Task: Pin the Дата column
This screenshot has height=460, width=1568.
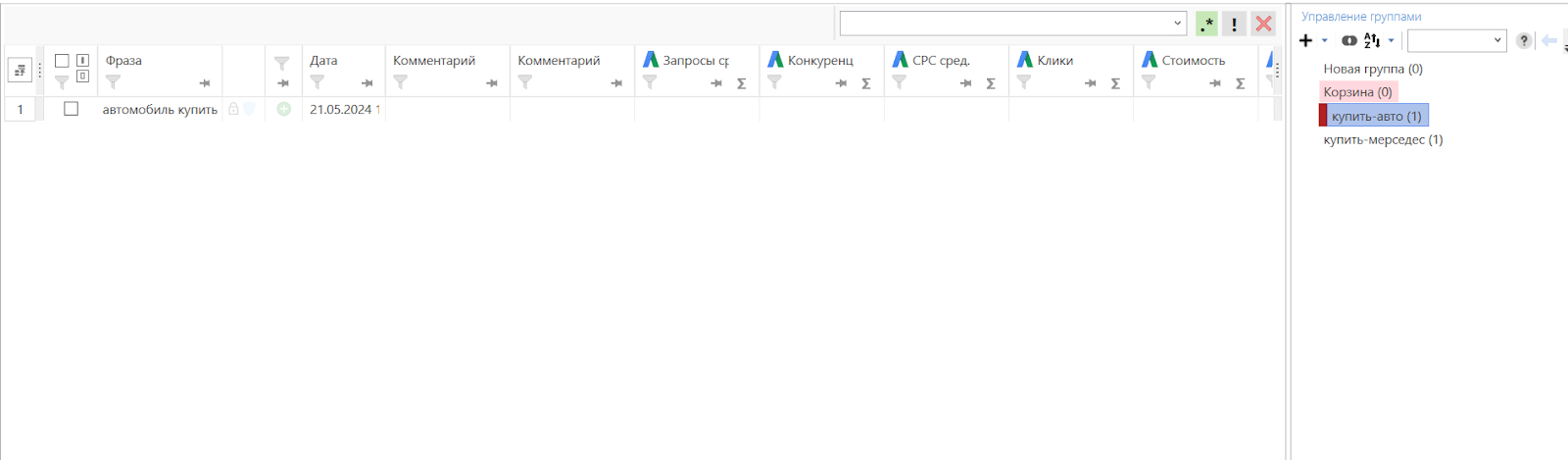Action: pyautogui.click(x=367, y=83)
